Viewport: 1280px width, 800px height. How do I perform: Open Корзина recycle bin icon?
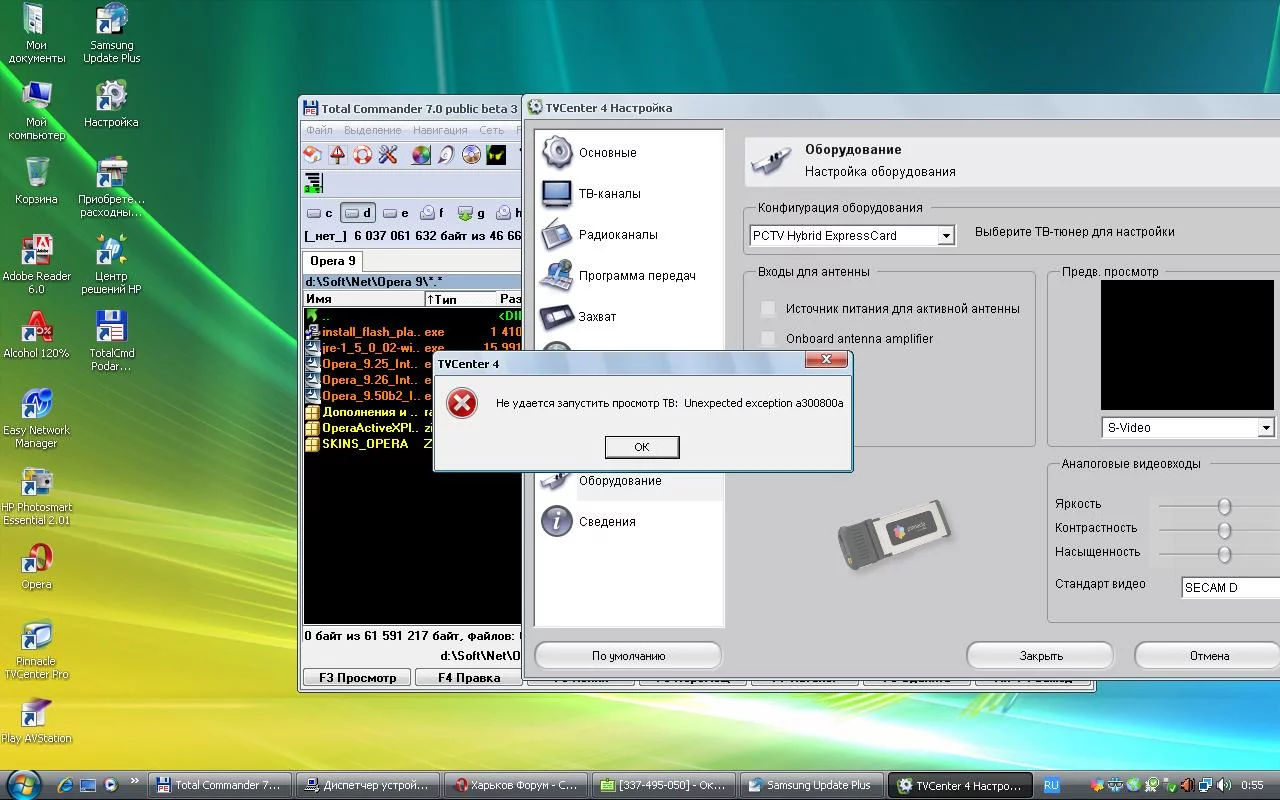(36, 181)
